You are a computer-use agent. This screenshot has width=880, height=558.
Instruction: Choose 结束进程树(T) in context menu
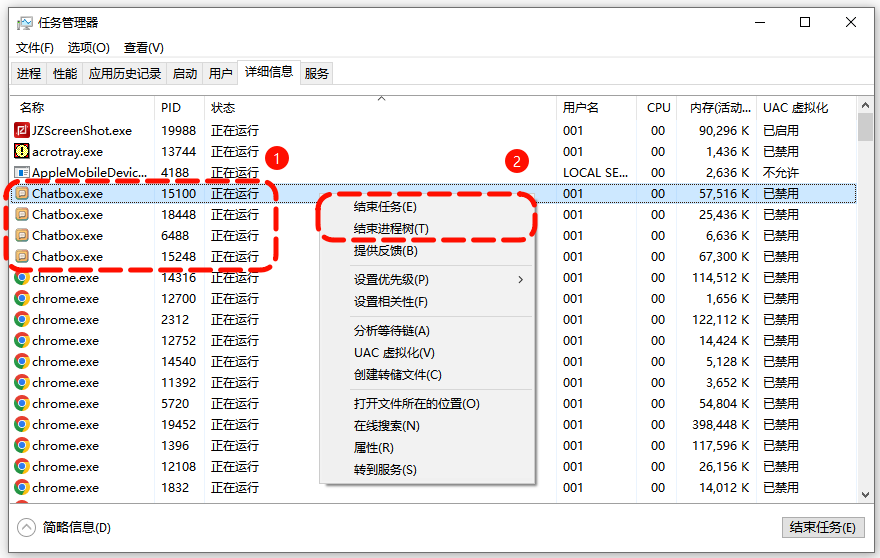(391, 228)
